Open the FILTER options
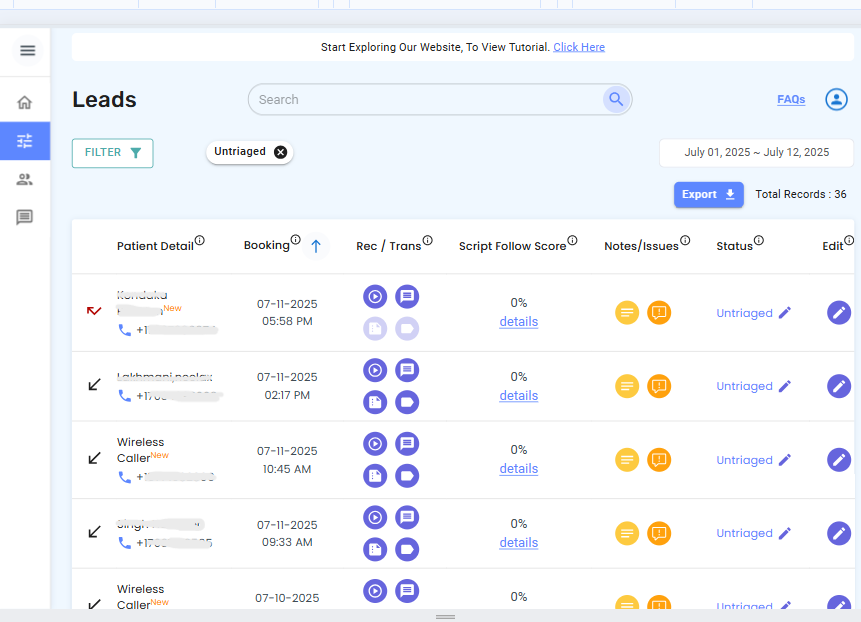This screenshot has width=861, height=622. point(113,153)
